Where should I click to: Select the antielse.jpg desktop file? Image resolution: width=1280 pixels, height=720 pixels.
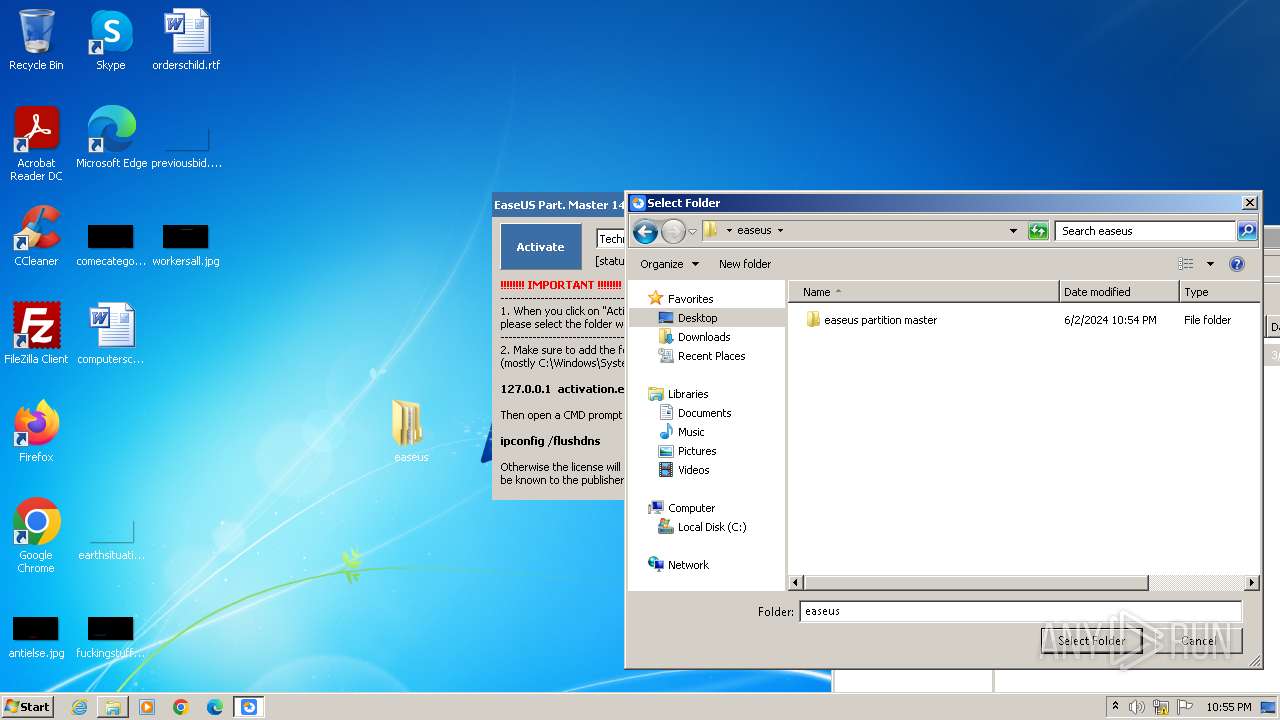pos(36,638)
